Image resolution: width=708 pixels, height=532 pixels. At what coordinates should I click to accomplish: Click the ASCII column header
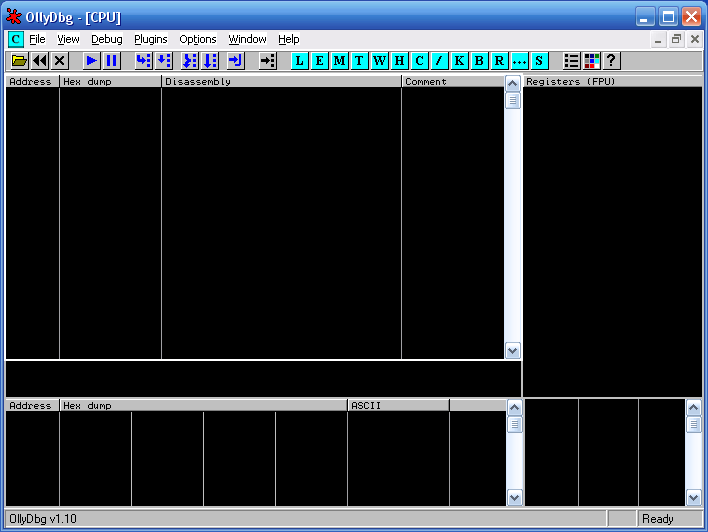(x=399, y=406)
